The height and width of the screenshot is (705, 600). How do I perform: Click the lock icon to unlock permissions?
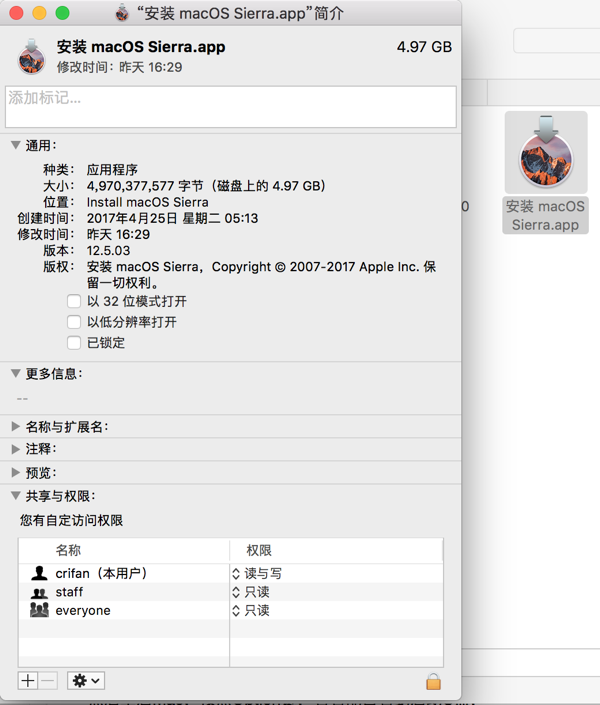click(x=433, y=681)
